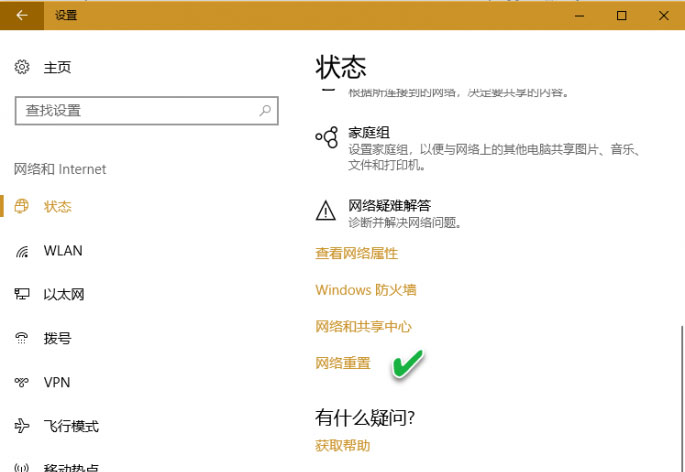Open the VPN settings page
The image size is (685, 472).
57,382
